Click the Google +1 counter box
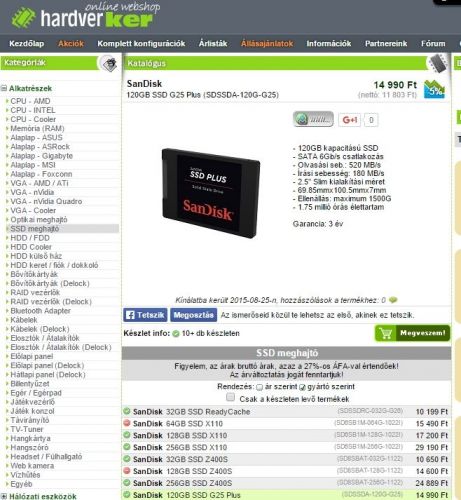The height and width of the screenshot is (500, 461). pyautogui.click(x=371, y=120)
